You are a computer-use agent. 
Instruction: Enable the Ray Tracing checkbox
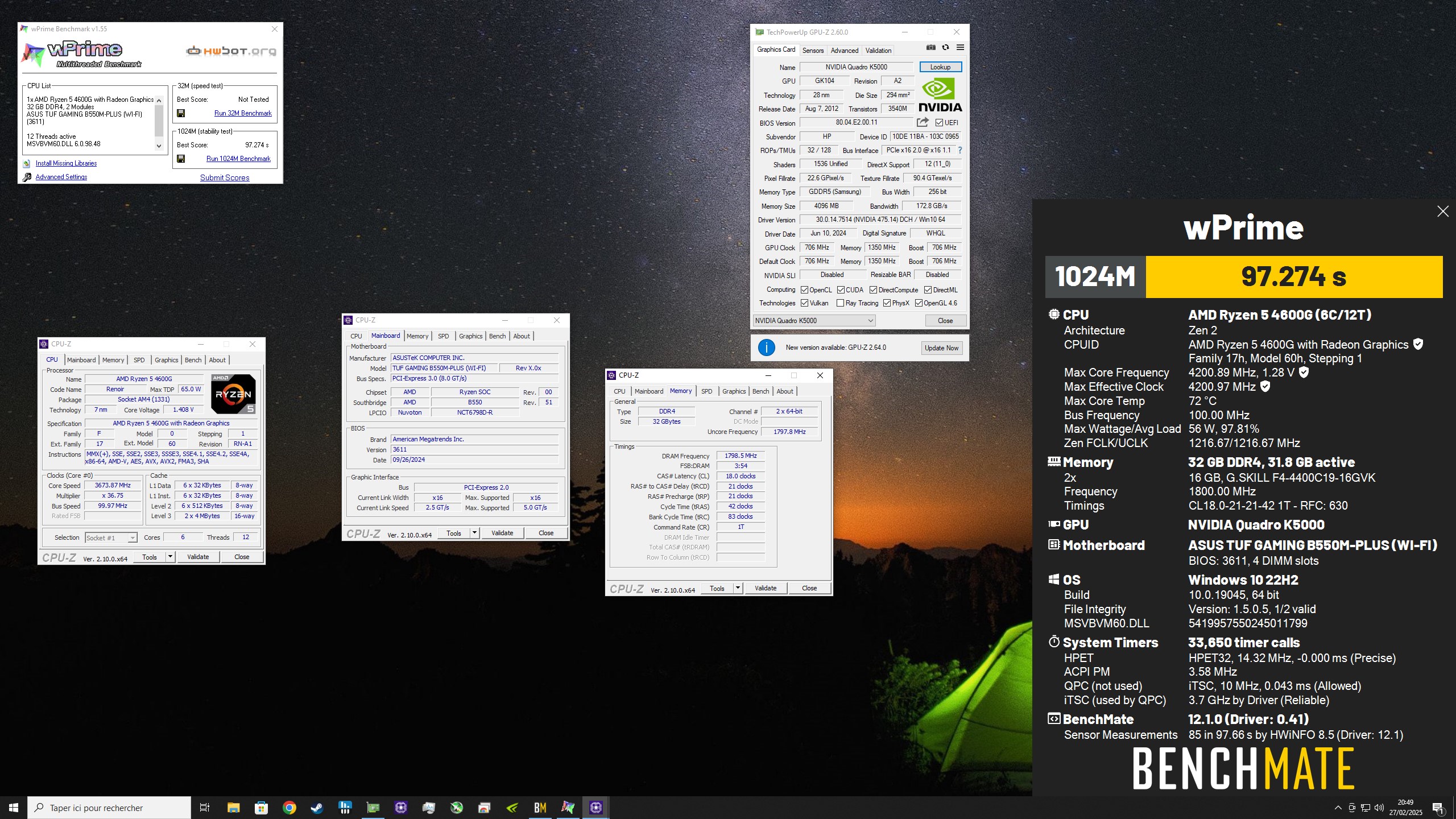point(840,303)
